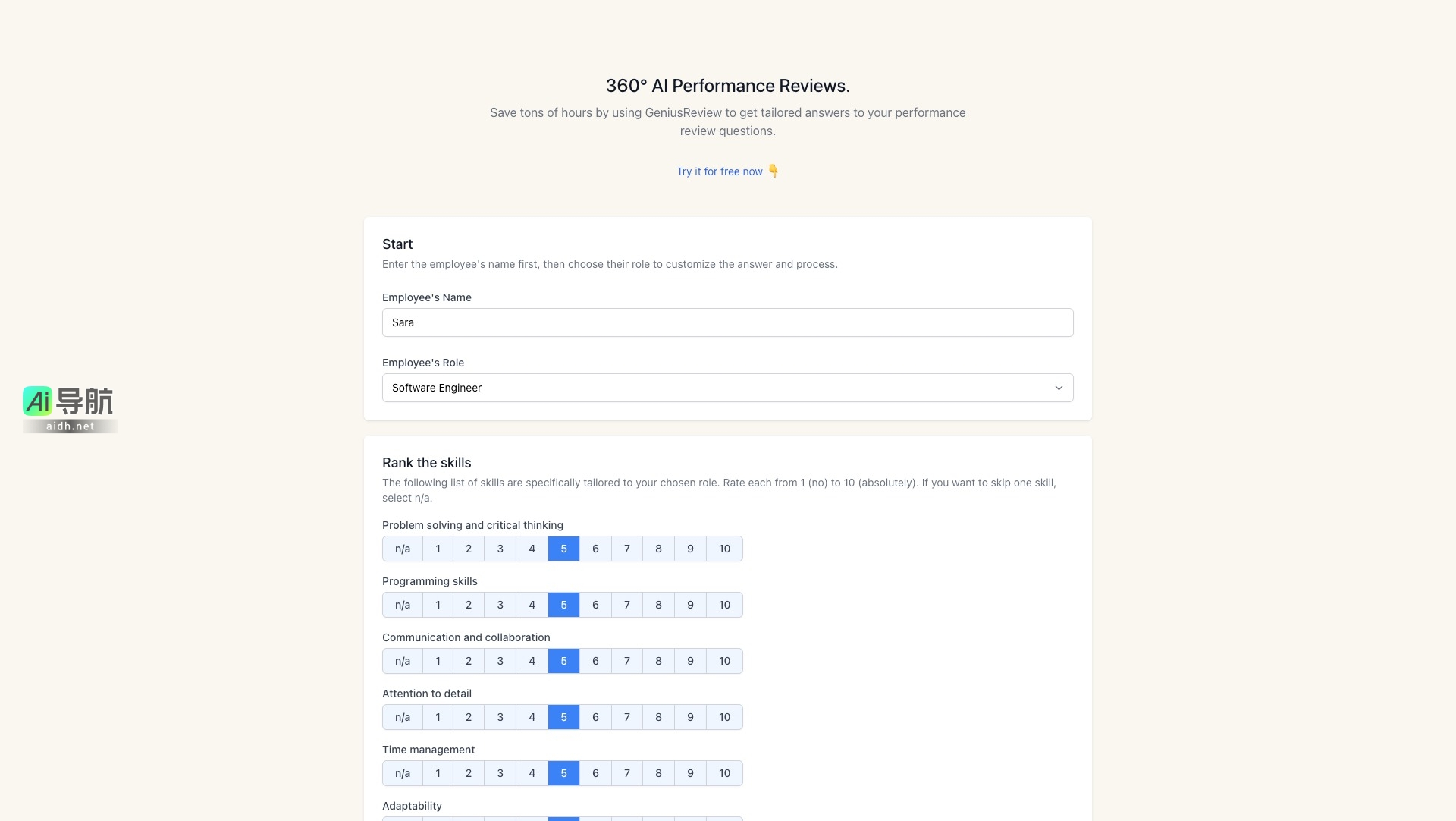Rate Communication and collaboration as 10
The width and height of the screenshot is (1456, 821).
[x=724, y=661]
